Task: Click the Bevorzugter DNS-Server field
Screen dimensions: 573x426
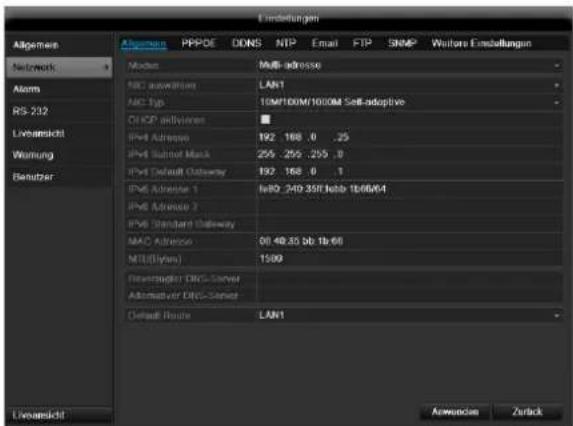Action: point(409,279)
